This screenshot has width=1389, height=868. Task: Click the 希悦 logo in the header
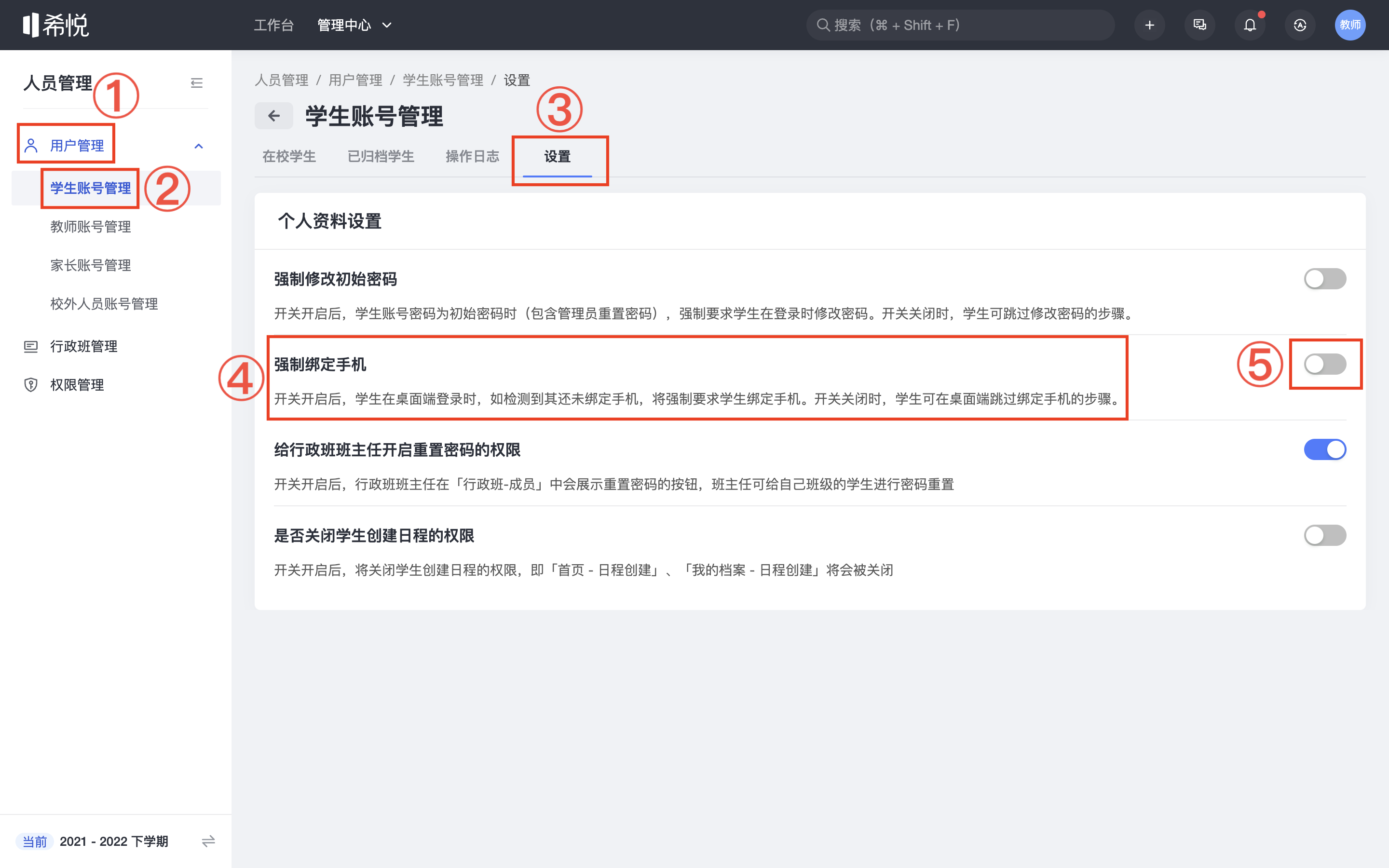pos(55,25)
